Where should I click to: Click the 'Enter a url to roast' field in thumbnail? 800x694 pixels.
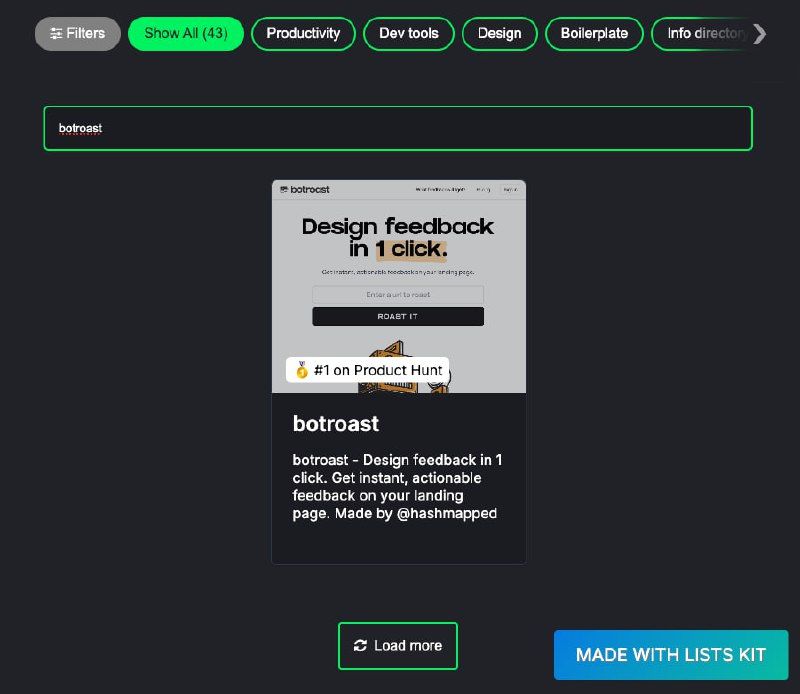[398, 294]
